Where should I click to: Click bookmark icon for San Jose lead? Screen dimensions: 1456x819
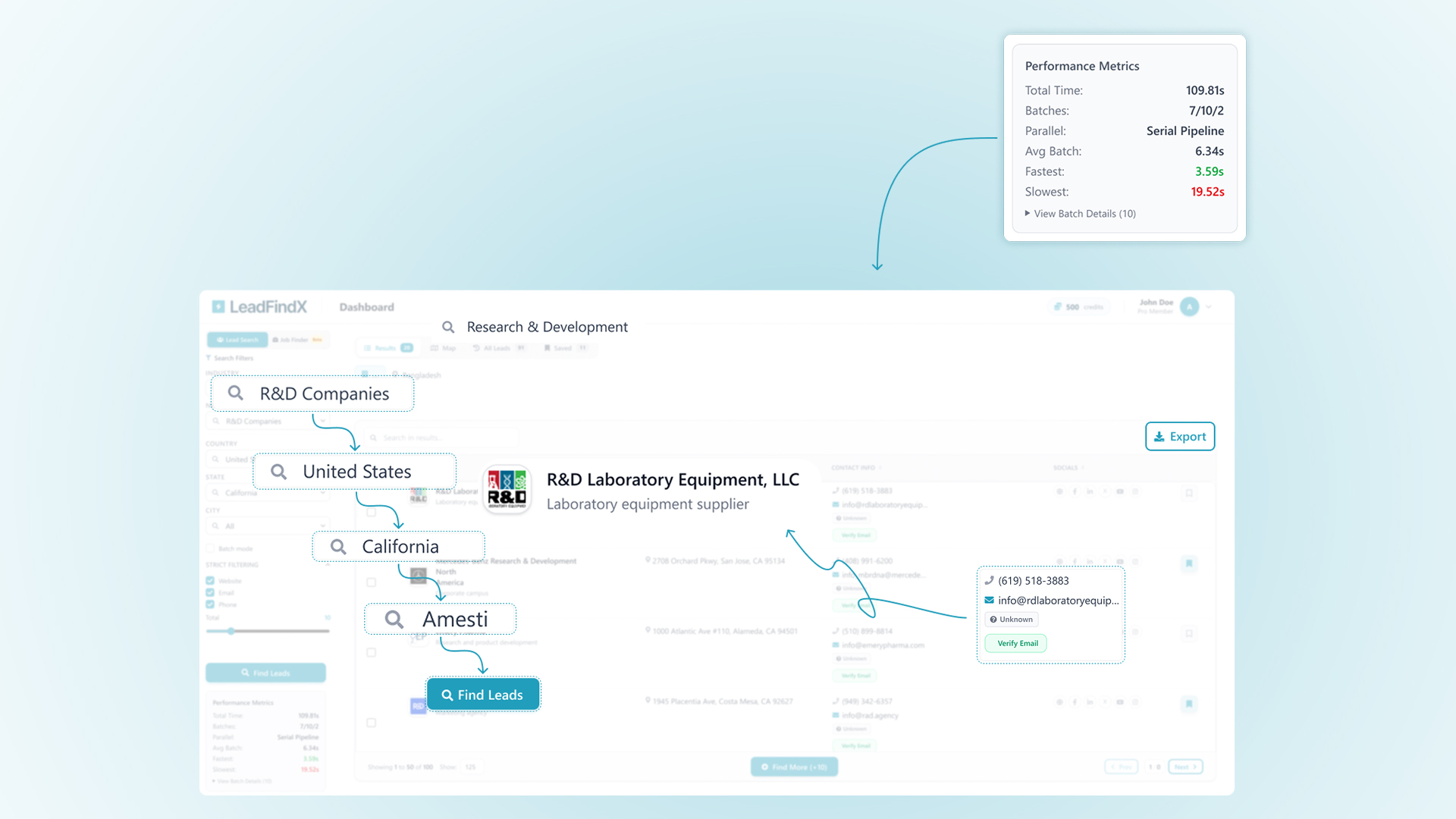click(x=1189, y=563)
